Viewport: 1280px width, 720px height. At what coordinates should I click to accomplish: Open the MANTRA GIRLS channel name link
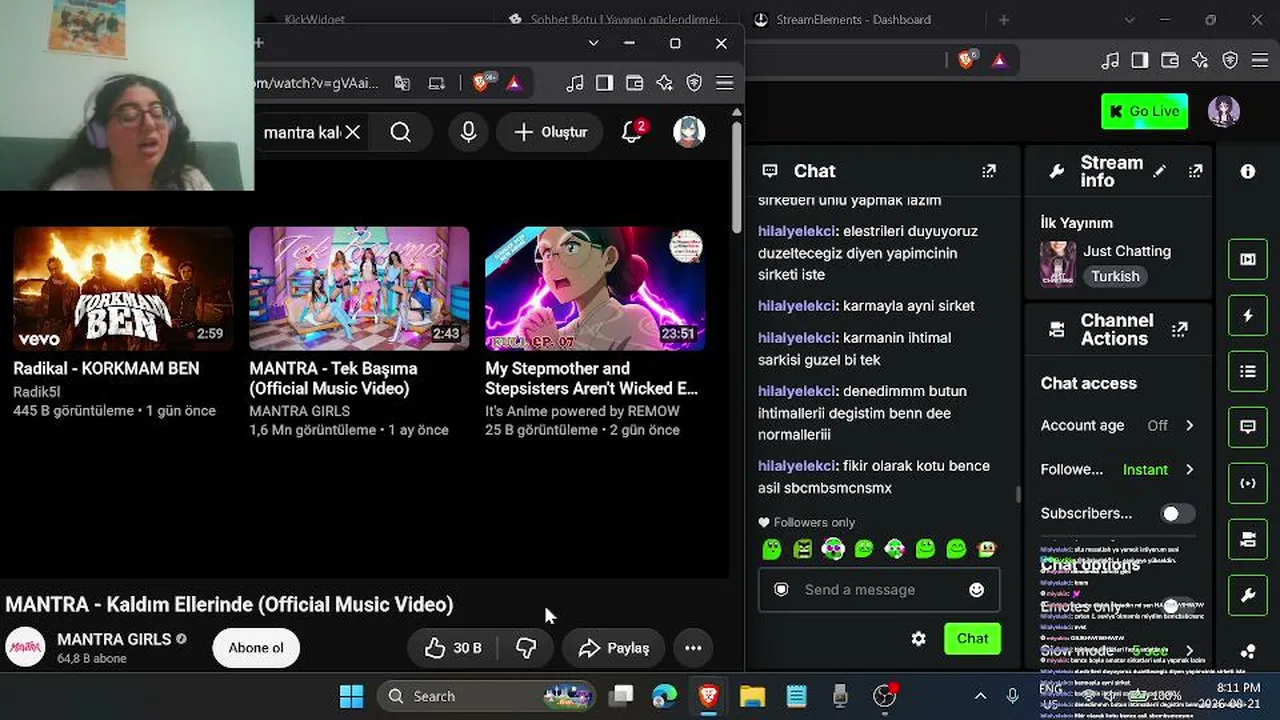(x=114, y=639)
